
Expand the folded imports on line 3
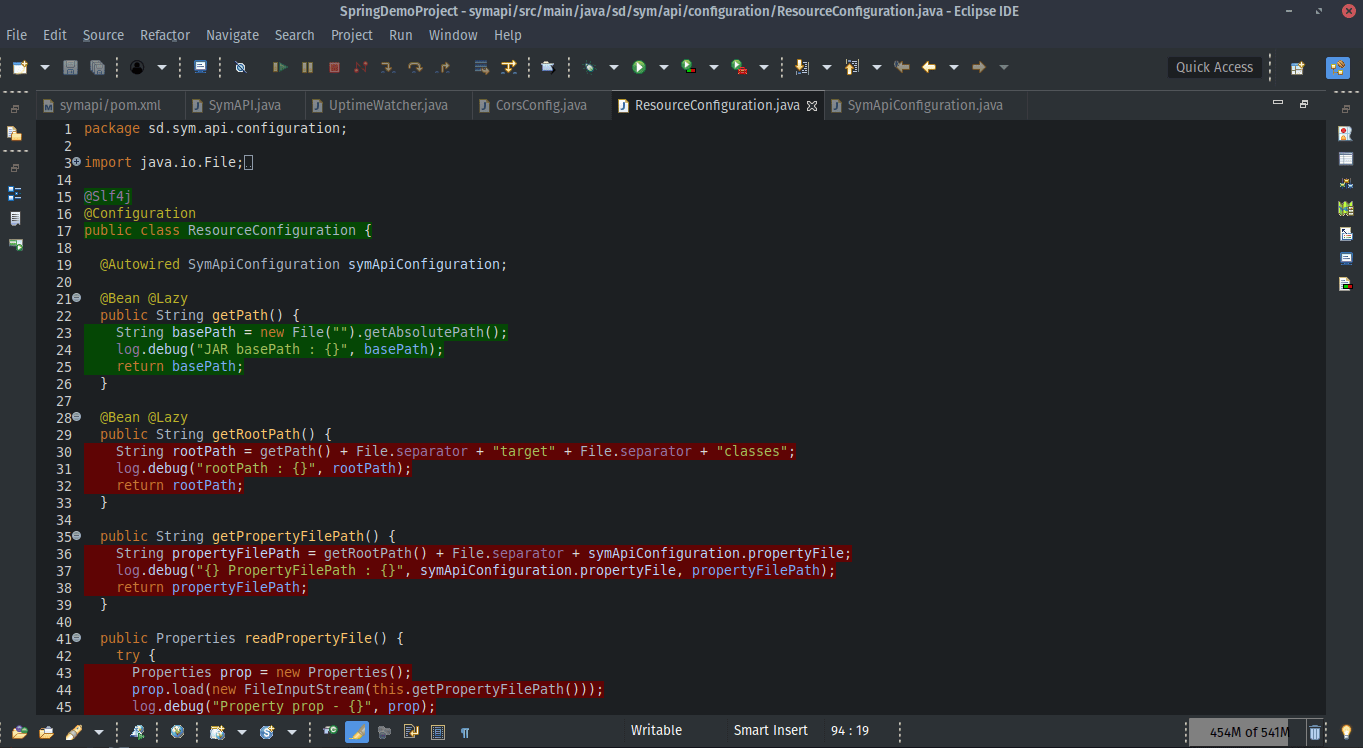(x=76, y=162)
